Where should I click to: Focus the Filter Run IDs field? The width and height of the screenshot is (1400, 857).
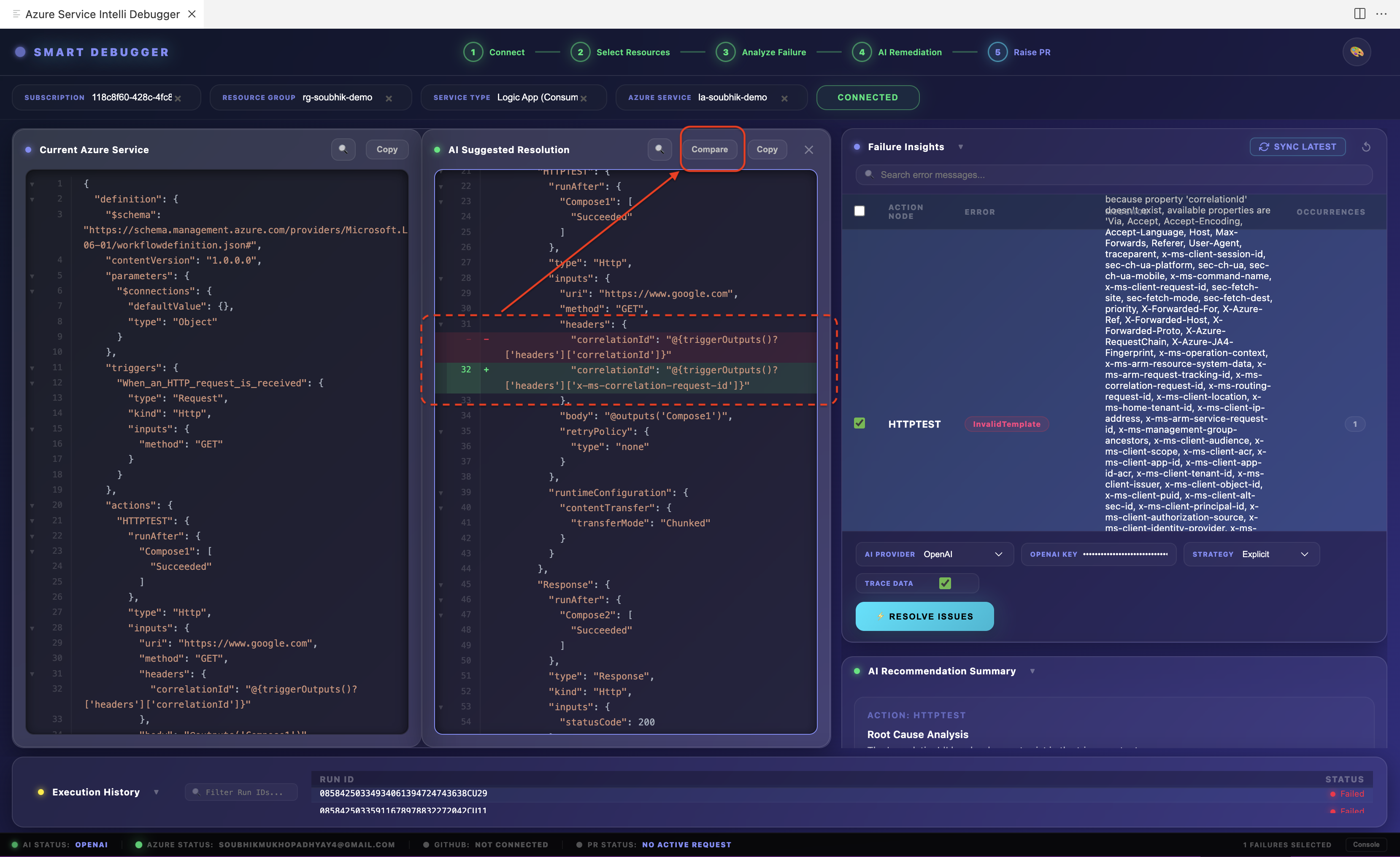(x=241, y=792)
